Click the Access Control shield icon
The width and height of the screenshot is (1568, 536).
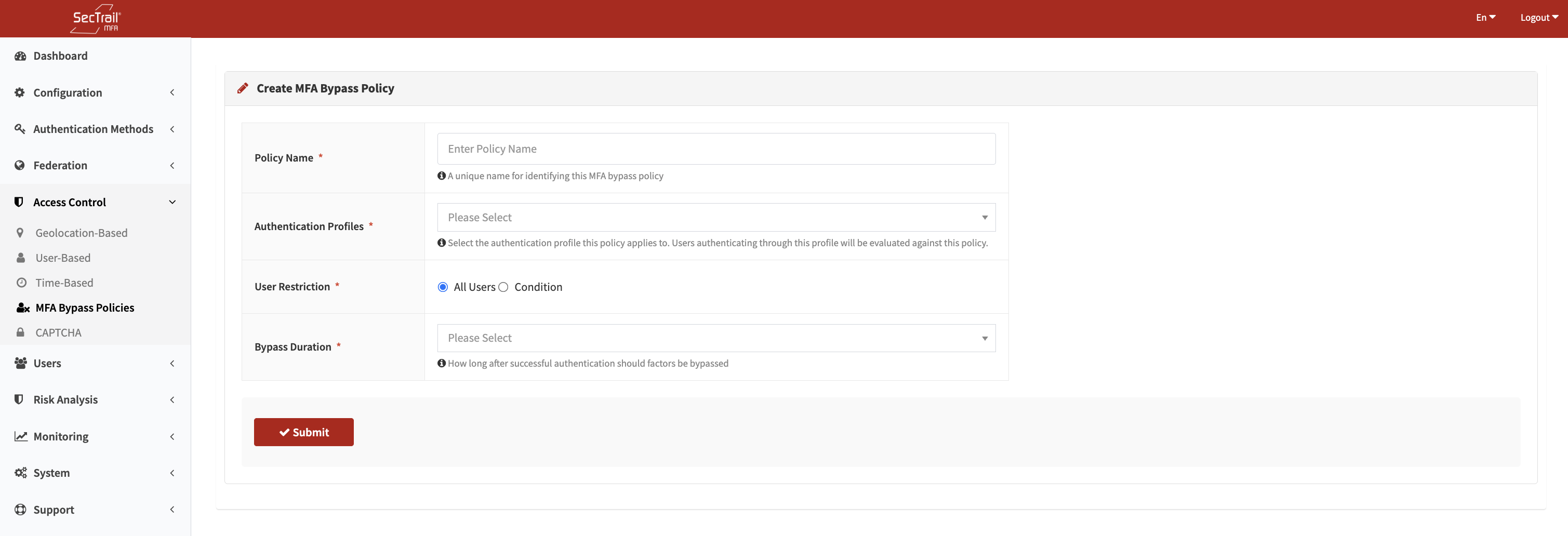click(18, 202)
